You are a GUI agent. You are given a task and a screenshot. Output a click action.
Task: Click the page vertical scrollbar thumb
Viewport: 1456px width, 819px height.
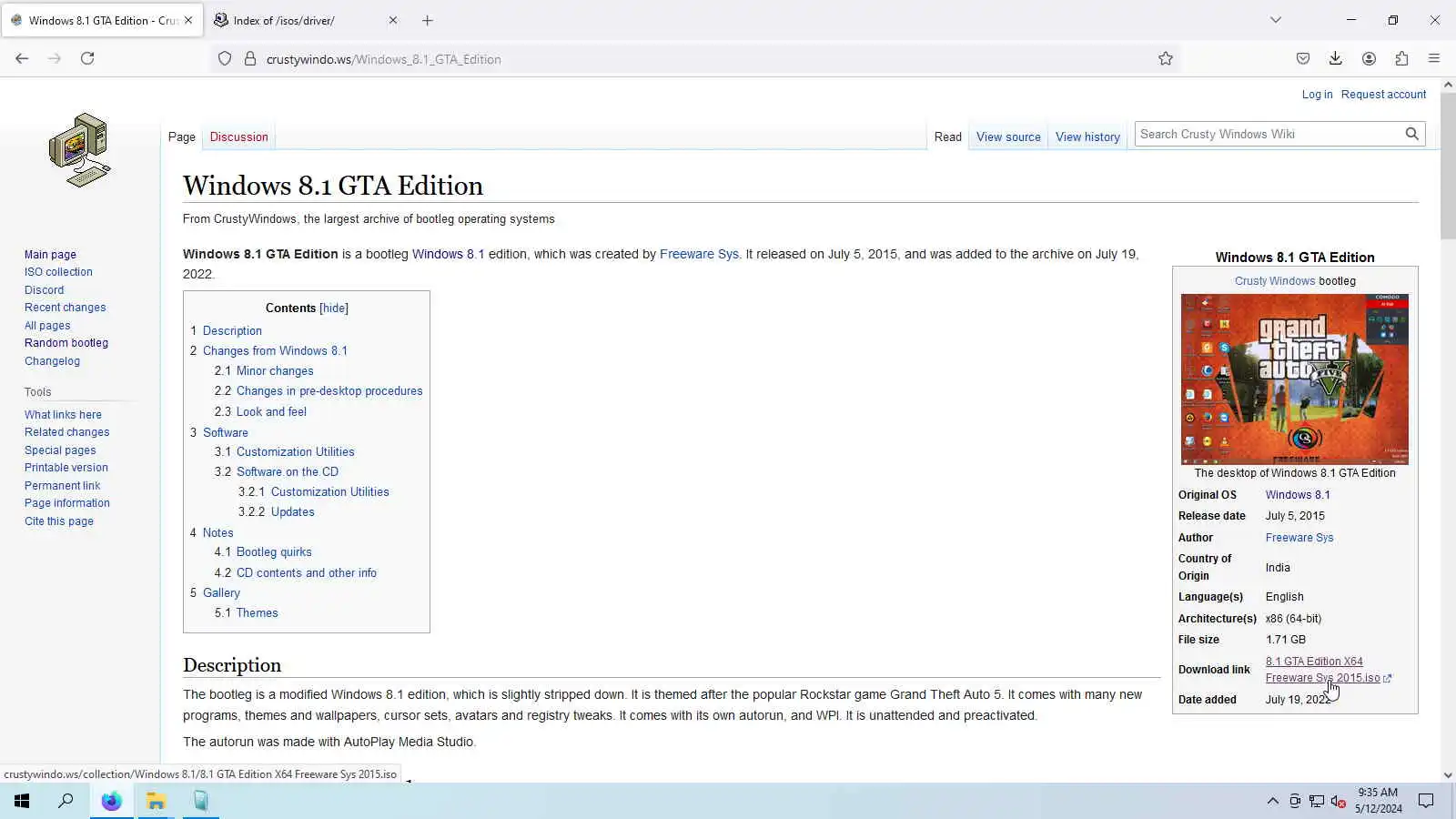[1448, 164]
